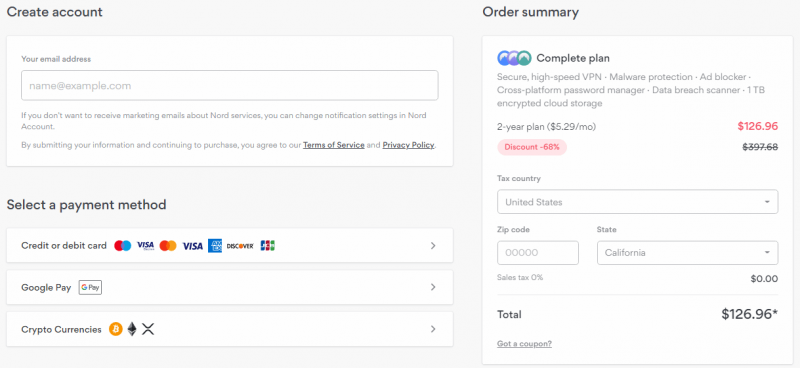Screen dimensions: 800x368
Task: Open the Privacy Policy link
Action: tap(408, 145)
